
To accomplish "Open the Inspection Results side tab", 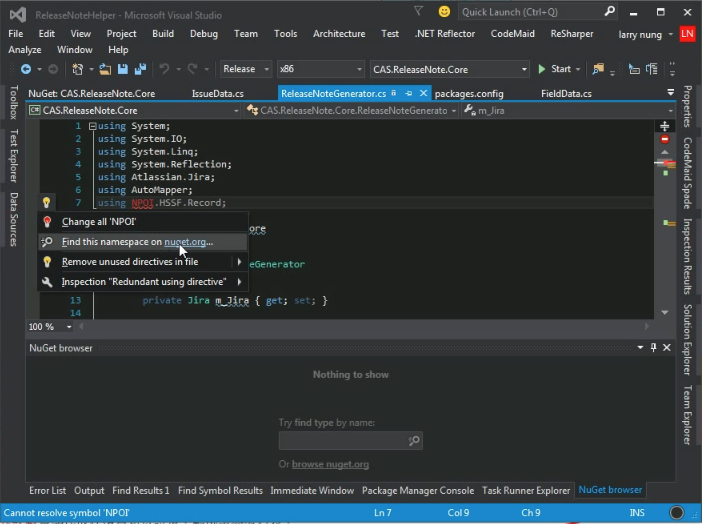I will click(x=688, y=256).
